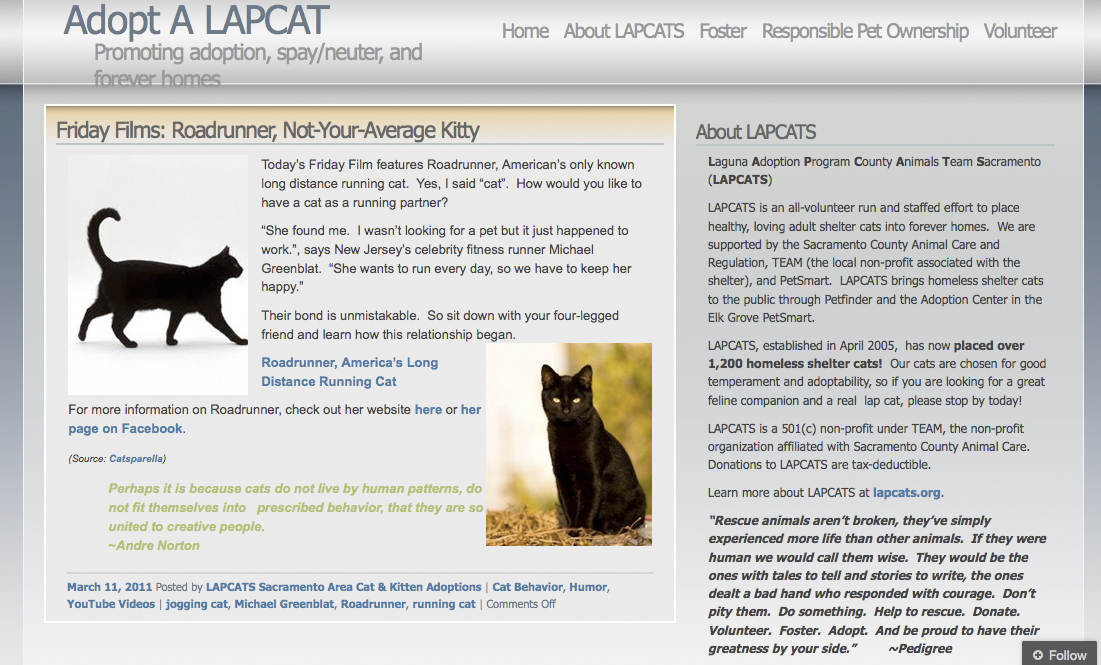The height and width of the screenshot is (665, 1101).
Task: Open About LAPCATS in navigation bar
Action: coord(624,31)
